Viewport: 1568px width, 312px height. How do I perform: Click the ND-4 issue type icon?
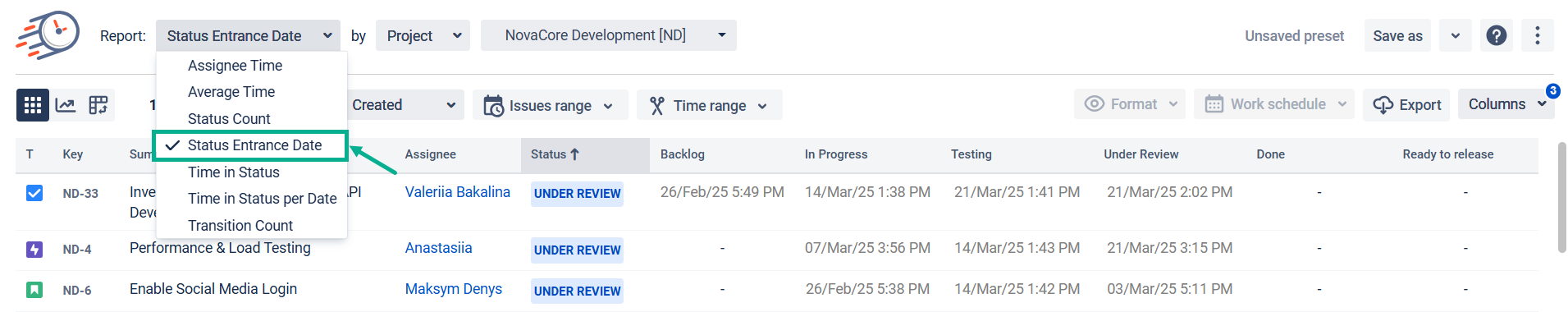coord(34,249)
